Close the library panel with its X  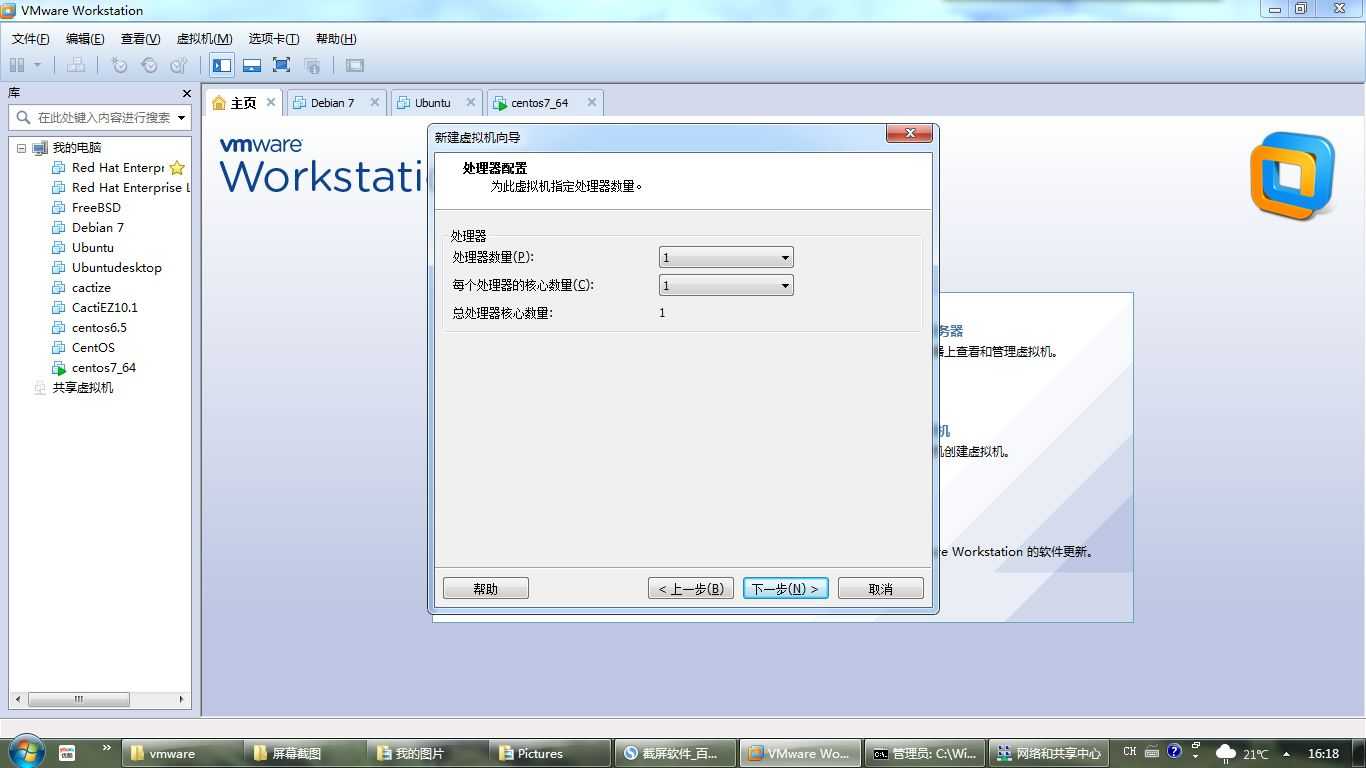186,93
